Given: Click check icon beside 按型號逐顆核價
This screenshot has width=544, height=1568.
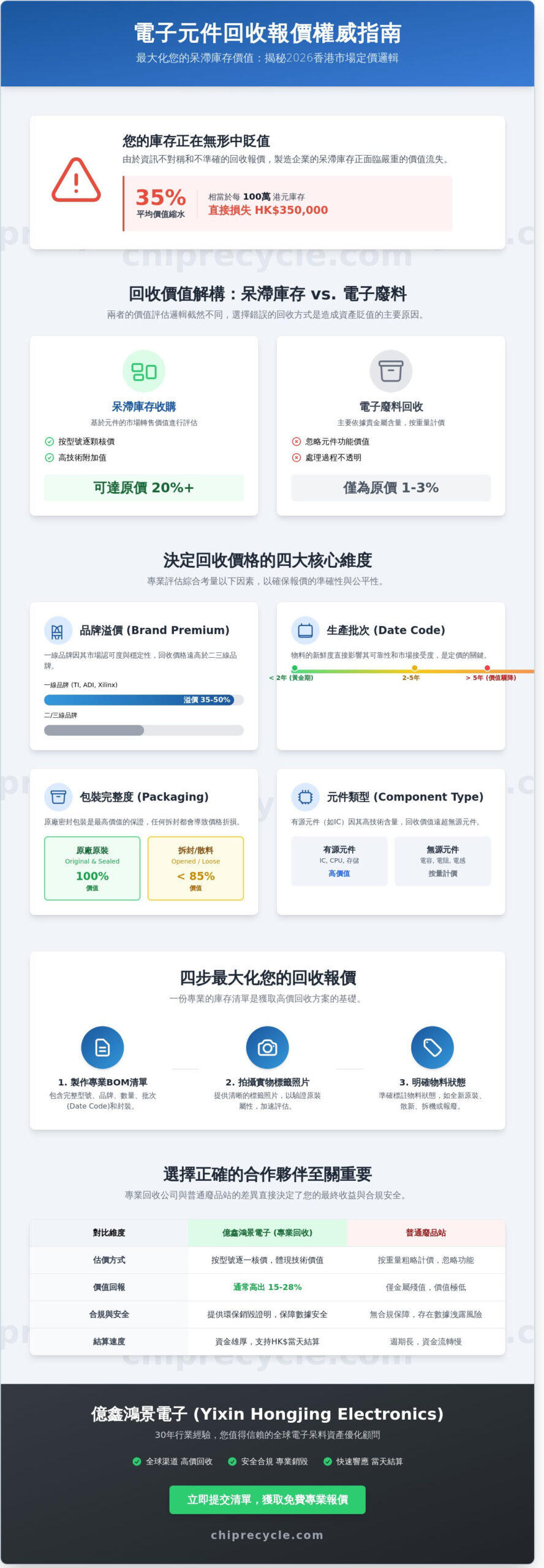Looking at the screenshot, I should (49, 442).
